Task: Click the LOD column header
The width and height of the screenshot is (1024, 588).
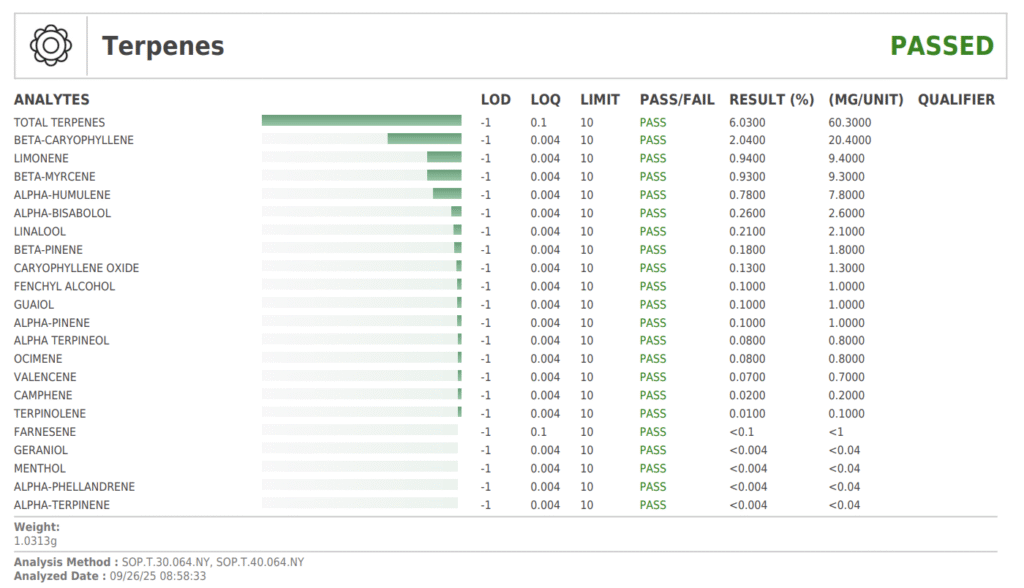Action: click(x=495, y=100)
